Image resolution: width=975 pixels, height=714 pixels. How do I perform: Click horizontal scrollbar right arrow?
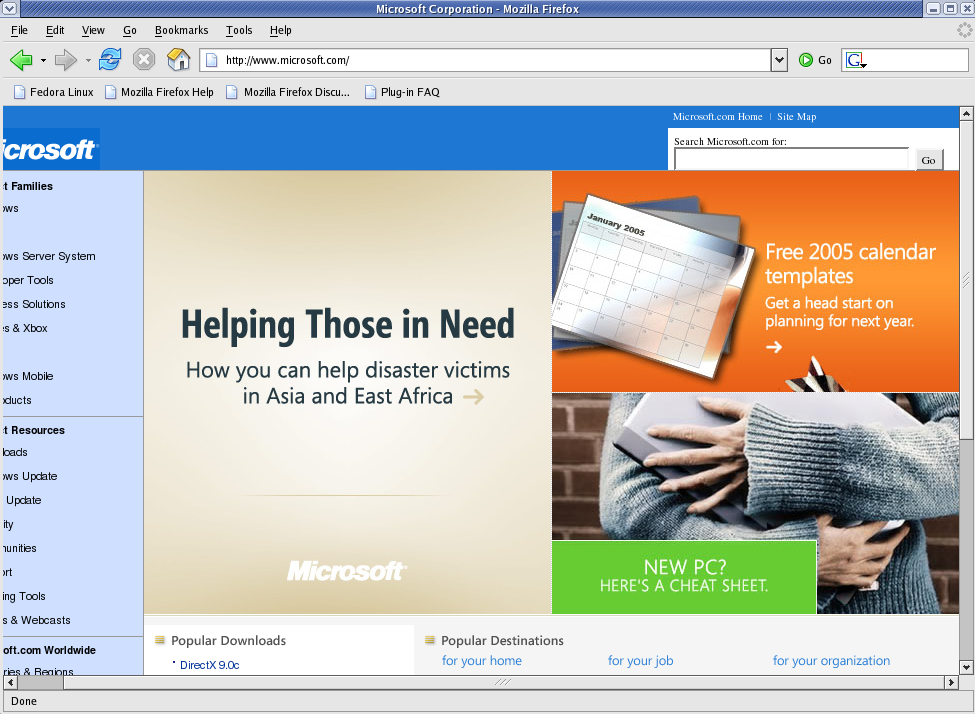951,682
